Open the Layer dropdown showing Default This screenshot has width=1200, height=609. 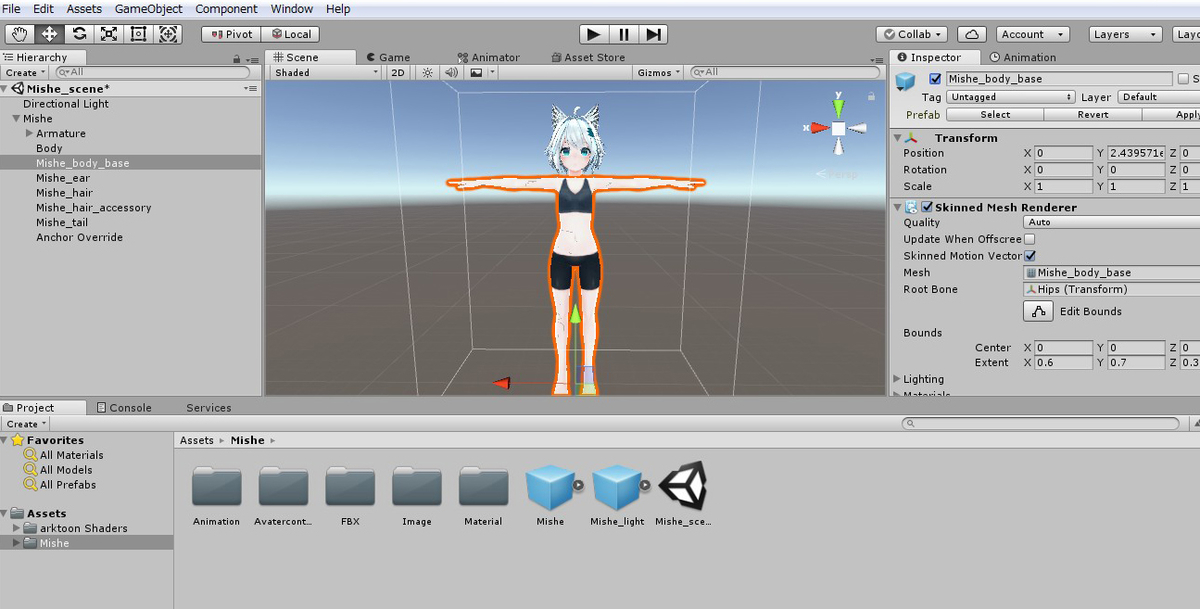pyautogui.click(x=1158, y=97)
